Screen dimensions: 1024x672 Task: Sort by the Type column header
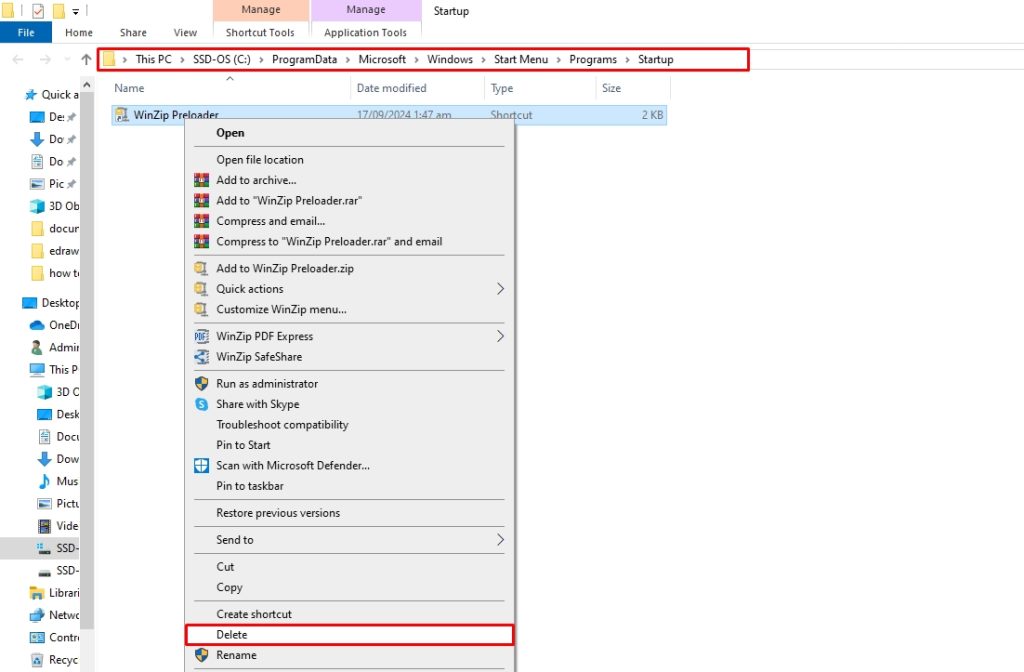[x=539, y=88]
